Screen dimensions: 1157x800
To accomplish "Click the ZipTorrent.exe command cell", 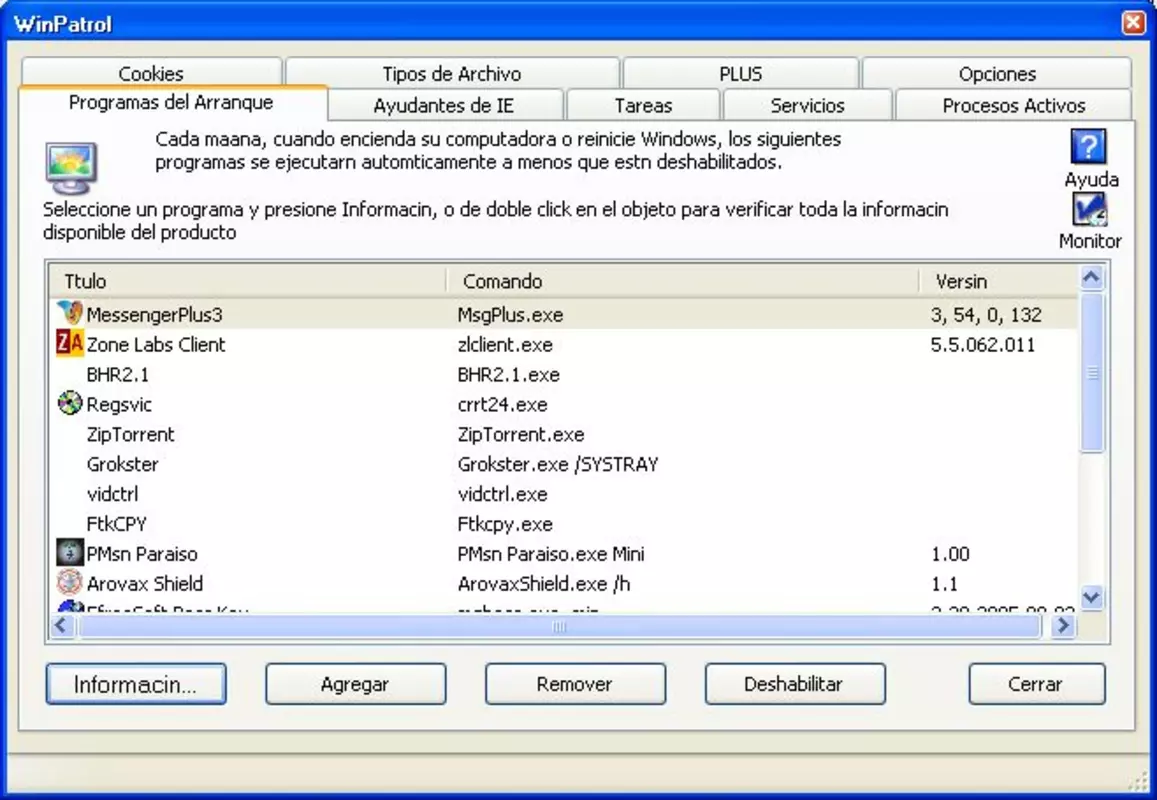I will (x=521, y=434).
